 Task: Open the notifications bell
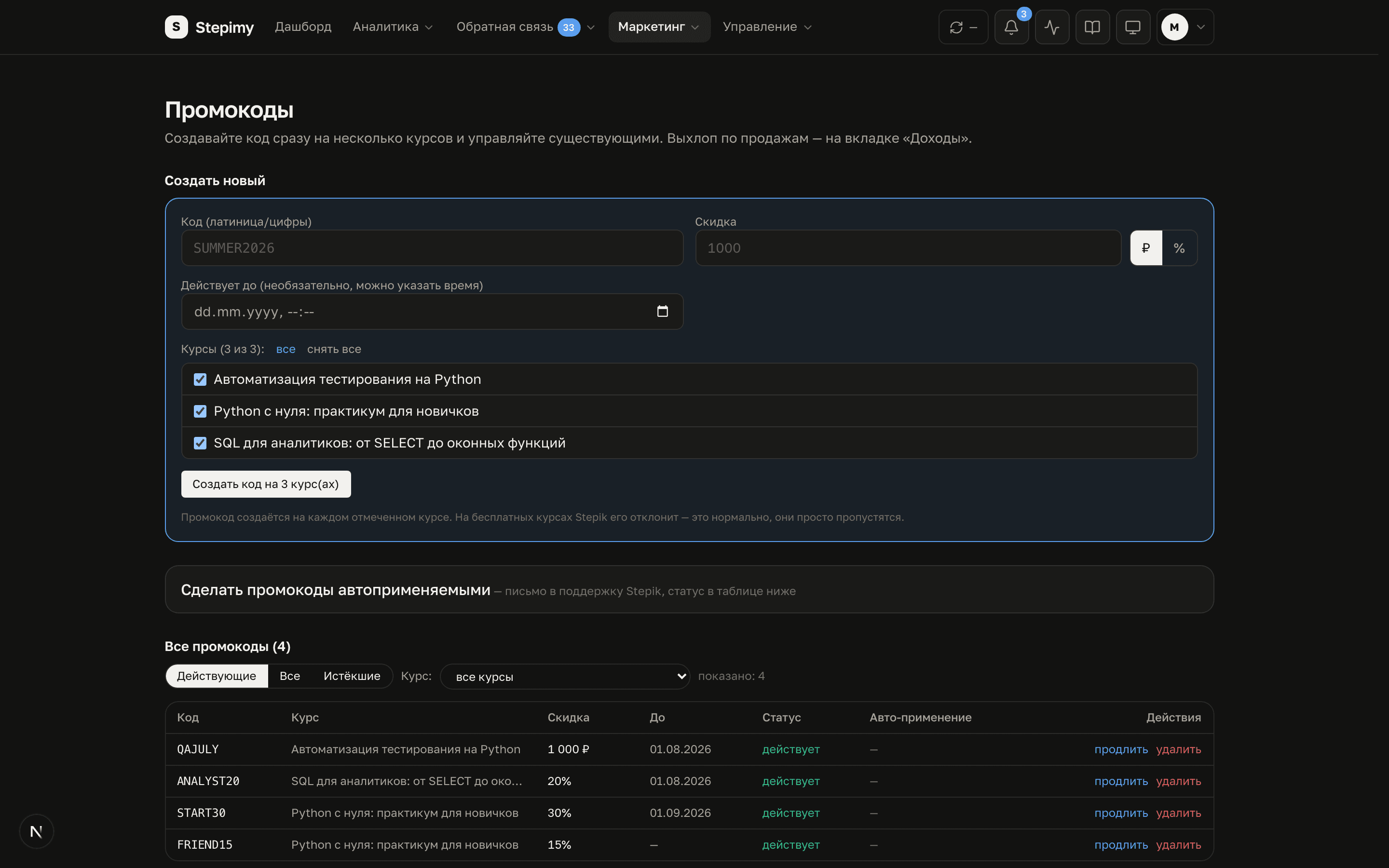coord(1011,27)
